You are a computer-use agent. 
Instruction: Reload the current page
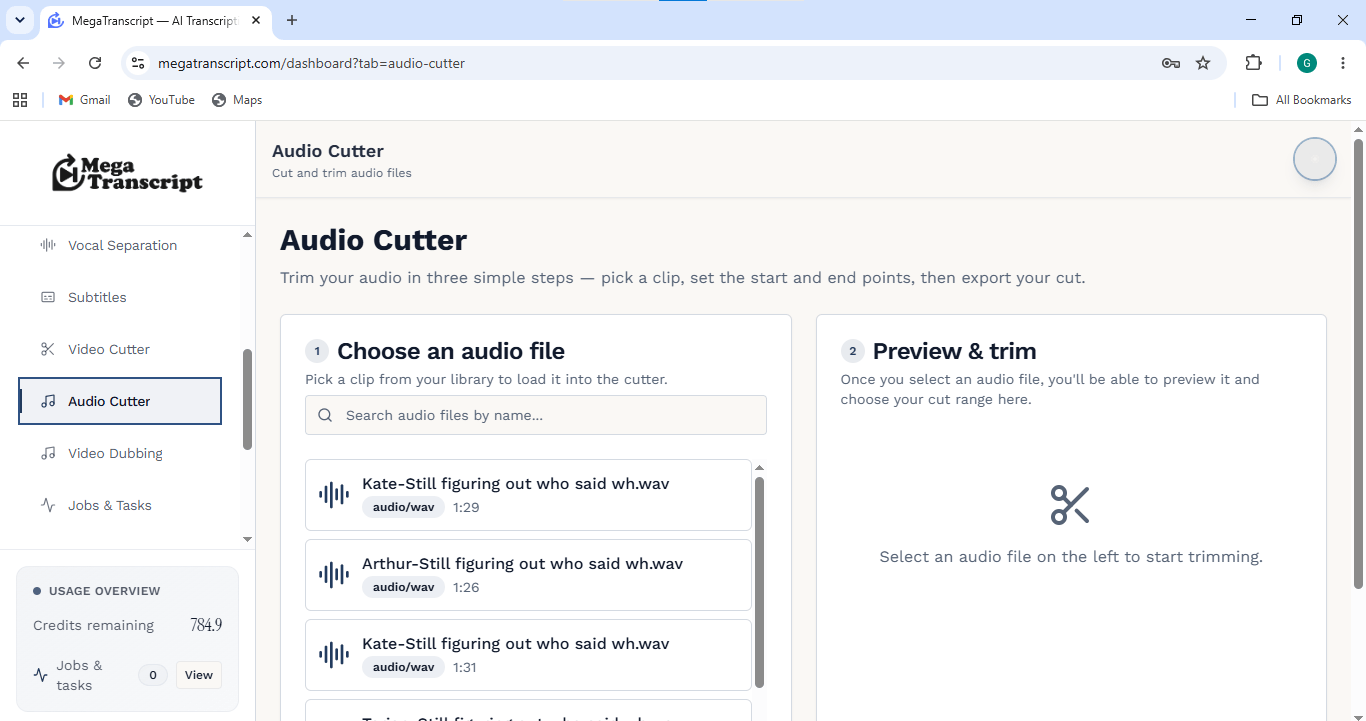pos(95,63)
